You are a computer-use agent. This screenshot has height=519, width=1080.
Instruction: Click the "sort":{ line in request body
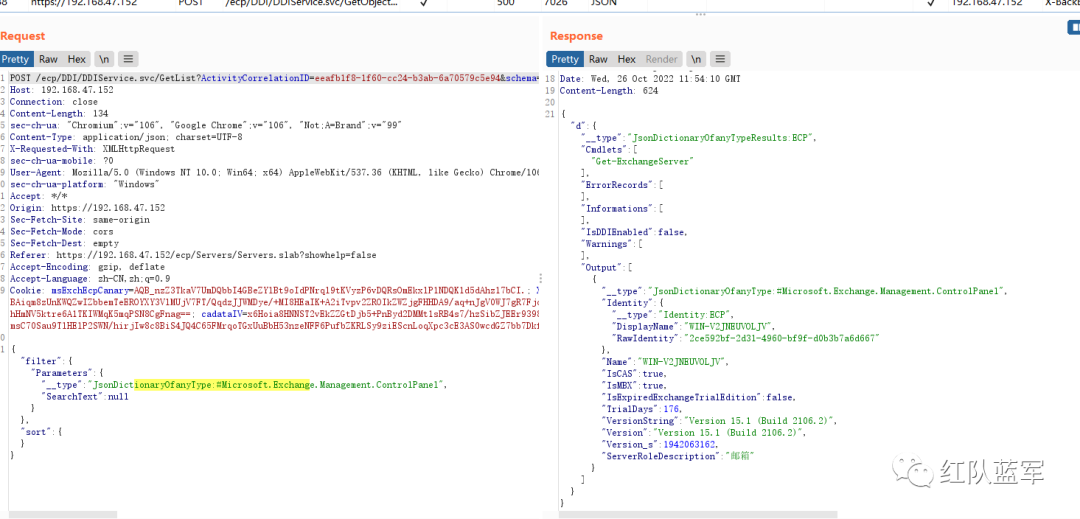click(x=42, y=432)
